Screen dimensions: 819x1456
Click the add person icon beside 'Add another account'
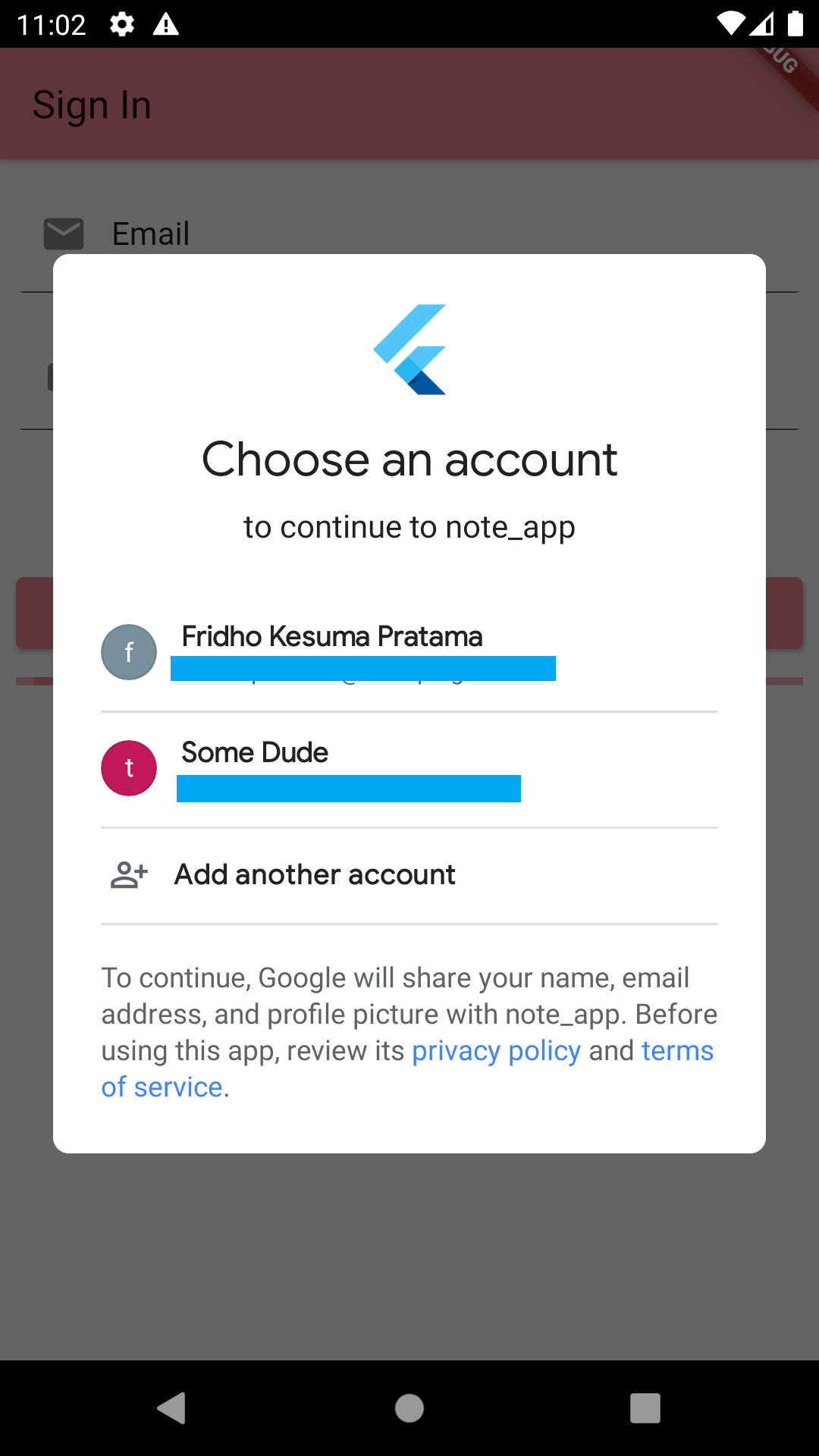(x=127, y=874)
